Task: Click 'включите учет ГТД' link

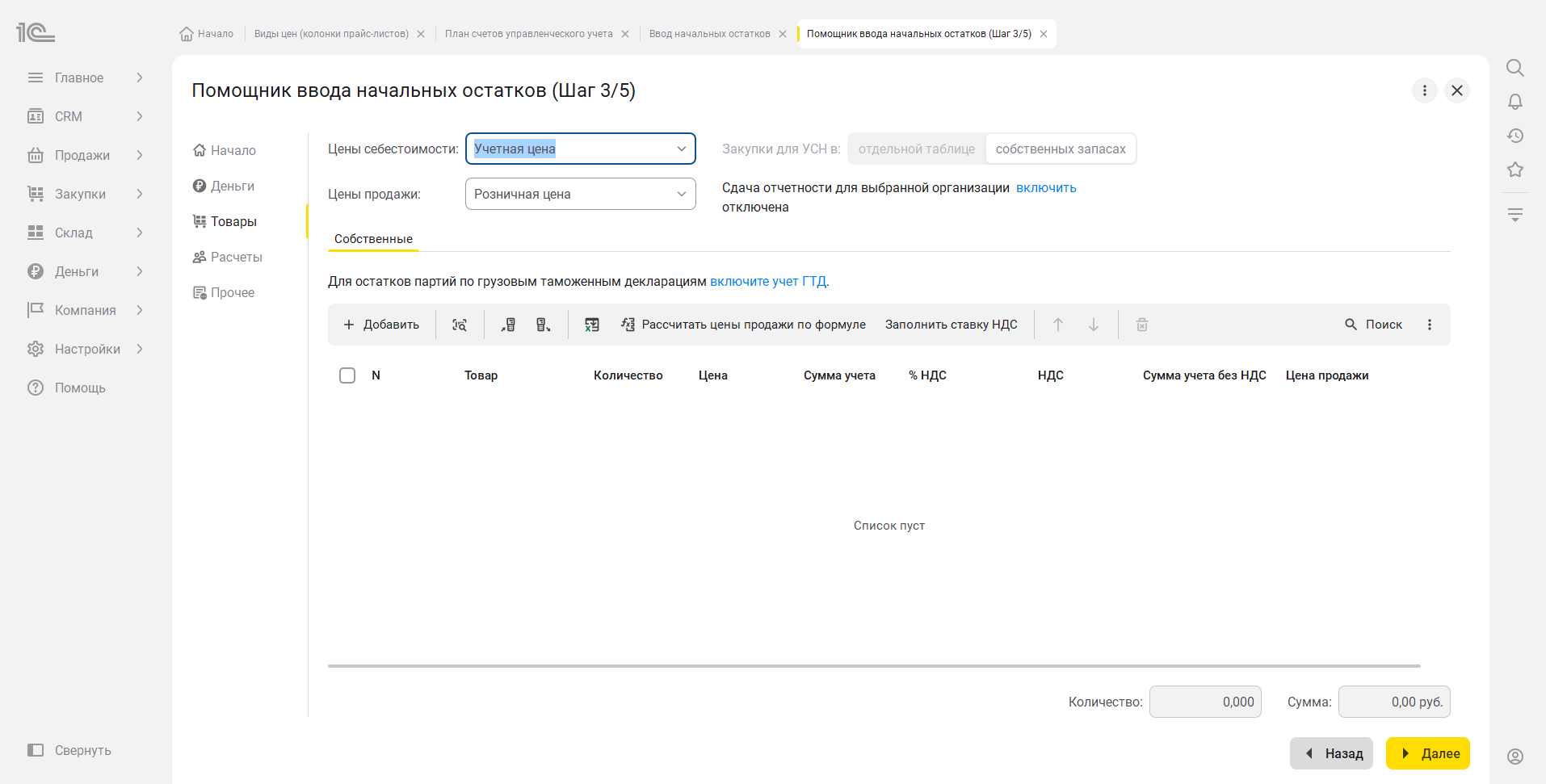Action: (x=768, y=282)
